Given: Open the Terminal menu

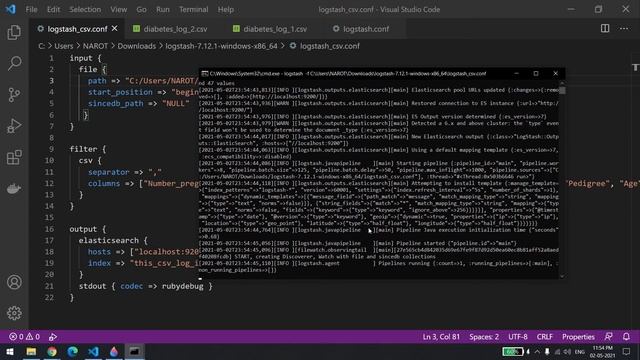Looking at the screenshot, I should point(193,9).
